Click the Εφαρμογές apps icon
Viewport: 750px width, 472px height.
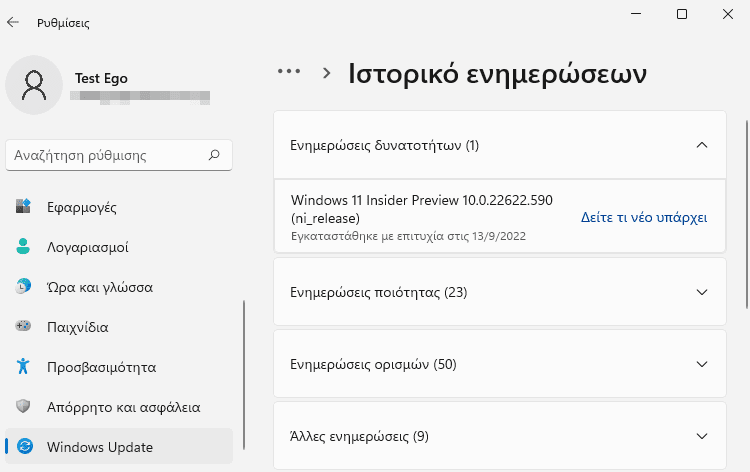23,206
